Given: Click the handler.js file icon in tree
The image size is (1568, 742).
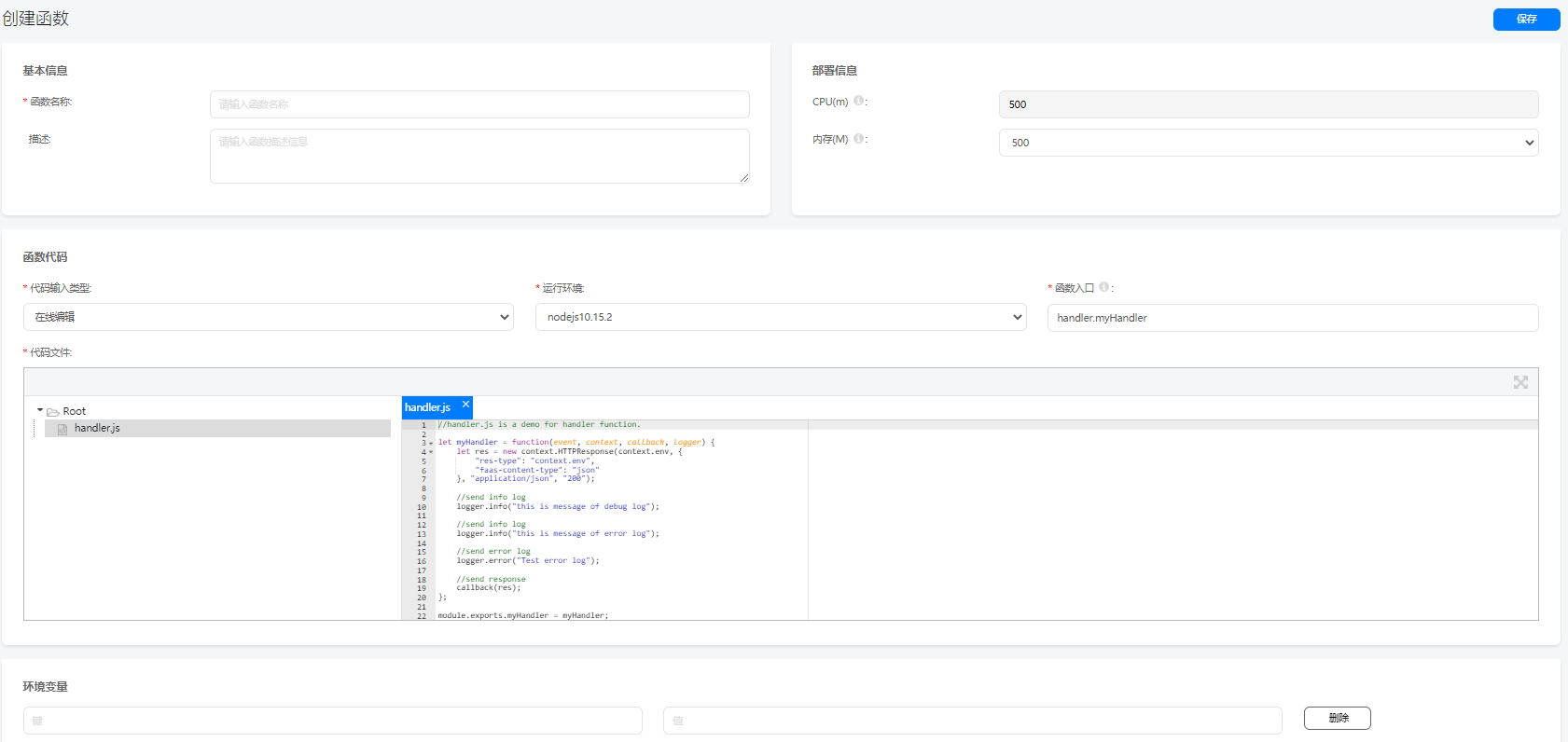Looking at the screenshot, I should click(x=62, y=429).
